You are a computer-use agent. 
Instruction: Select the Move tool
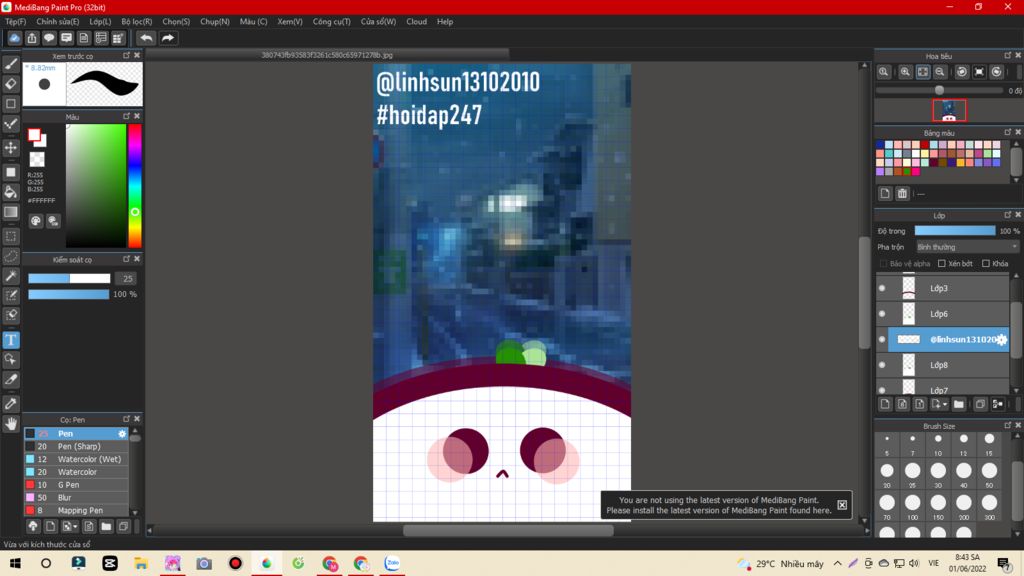[11, 148]
